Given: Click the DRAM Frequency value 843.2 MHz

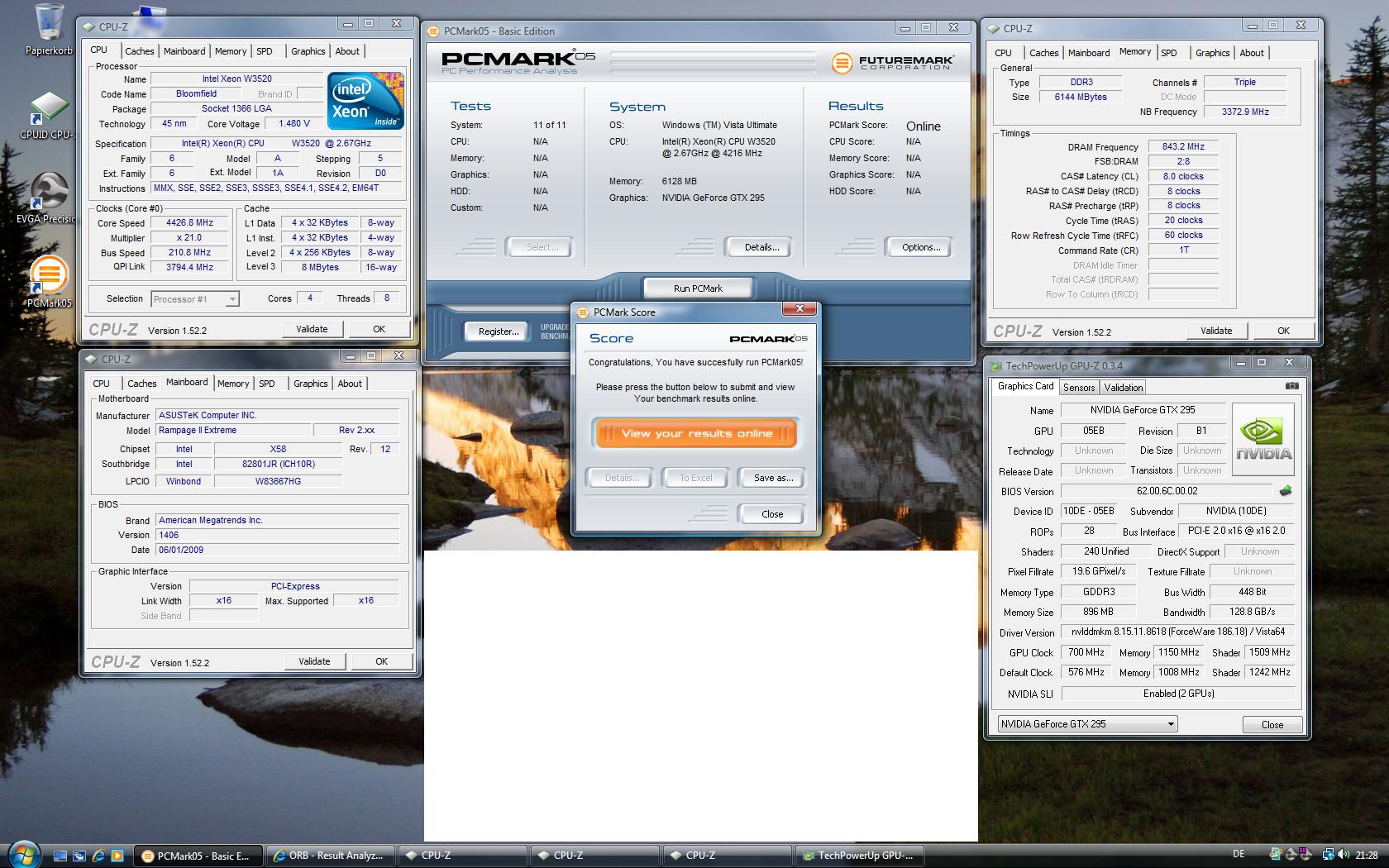Looking at the screenshot, I should click(x=1183, y=147).
